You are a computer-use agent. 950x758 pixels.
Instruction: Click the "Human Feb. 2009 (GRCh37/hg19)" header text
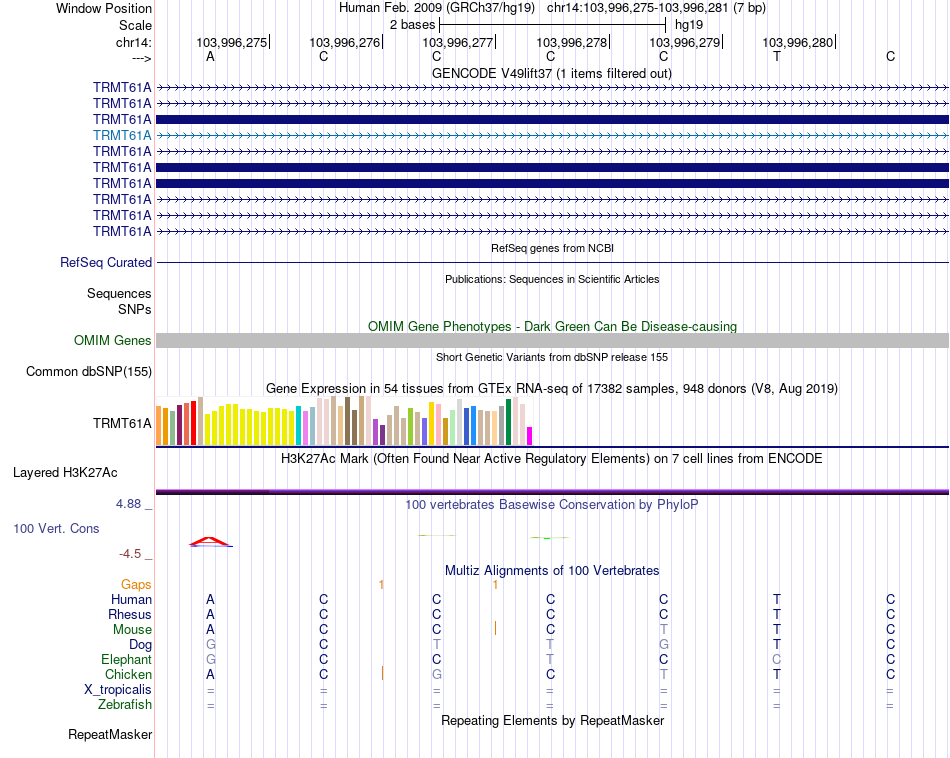click(437, 8)
